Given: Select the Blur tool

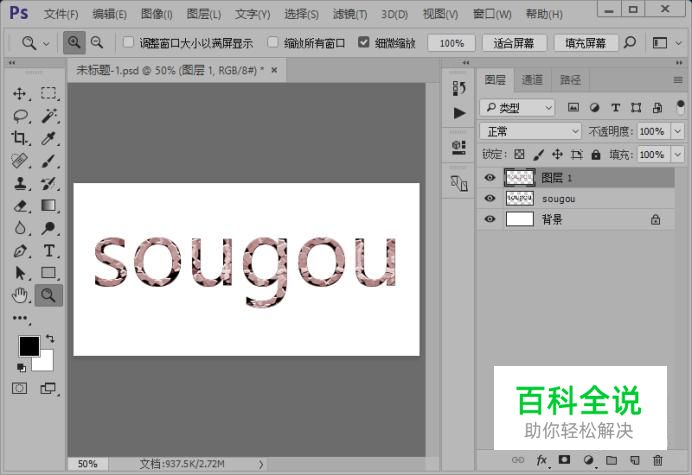Looking at the screenshot, I should pyautogui.click(x=19, y=228).
